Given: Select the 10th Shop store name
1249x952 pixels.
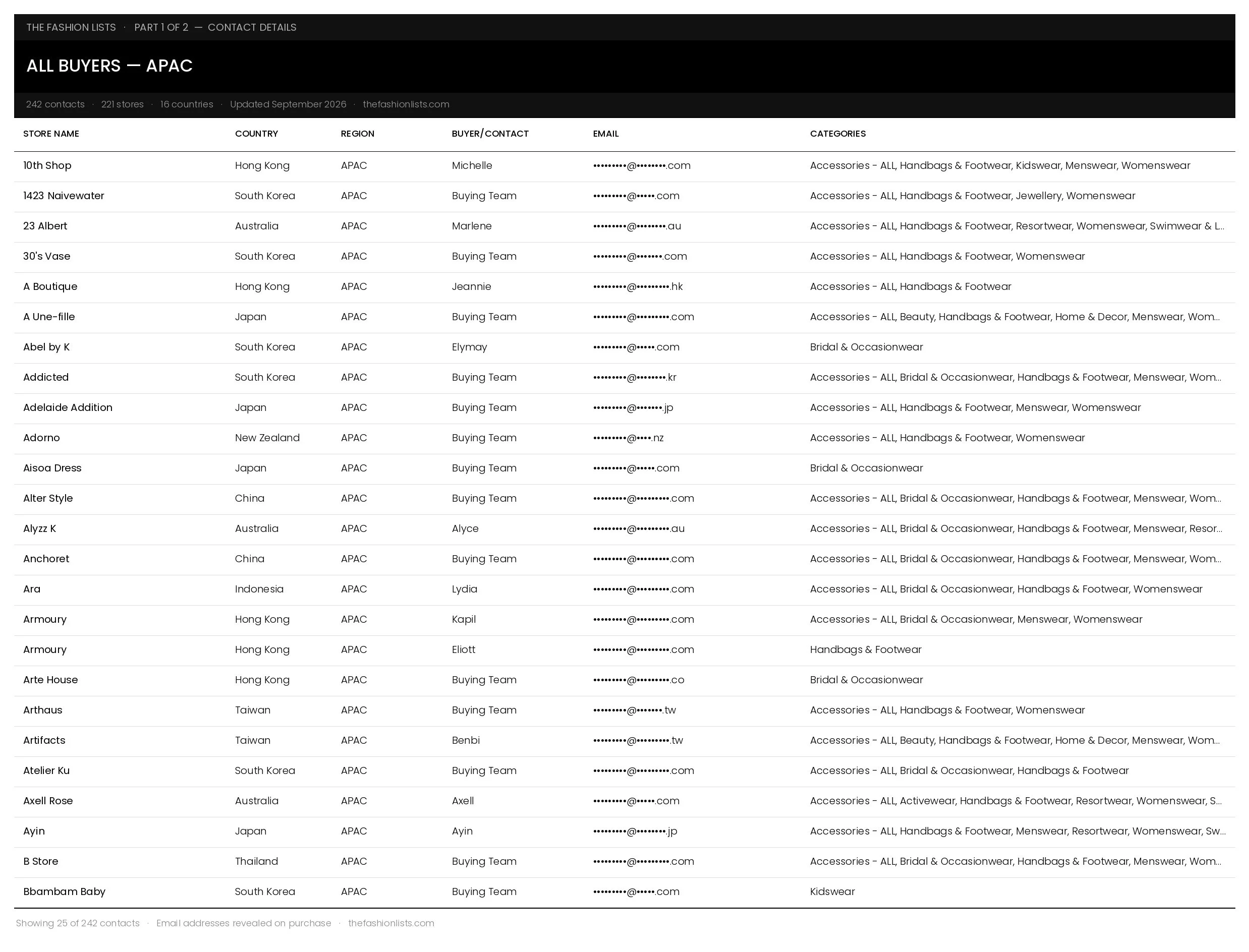Looking at the screenshot, I should click(x=47, y=165).
